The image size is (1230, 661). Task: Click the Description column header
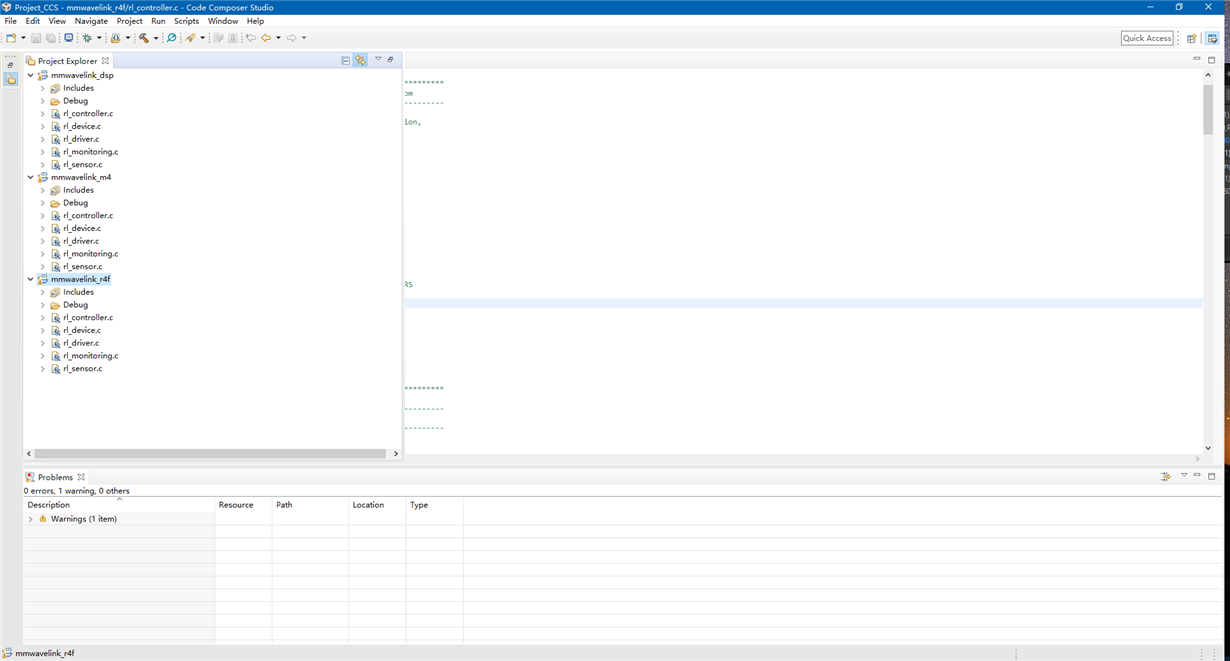[x=119, y=505]
